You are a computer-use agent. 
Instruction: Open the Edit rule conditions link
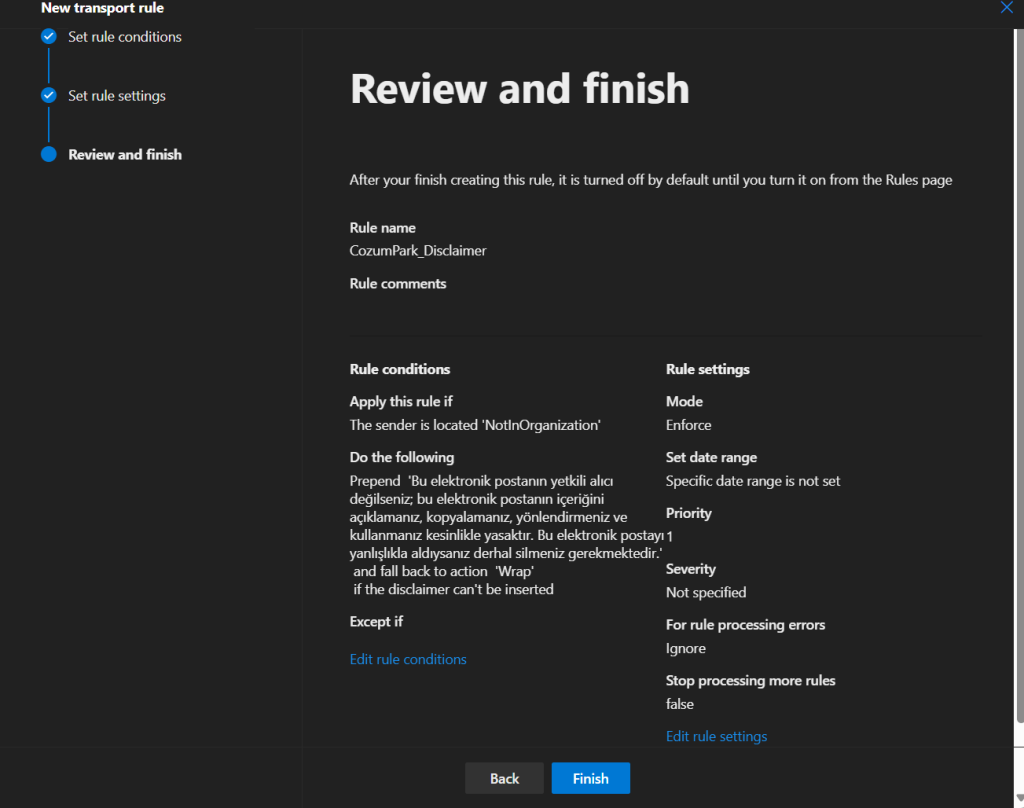[x=408, y=659]
